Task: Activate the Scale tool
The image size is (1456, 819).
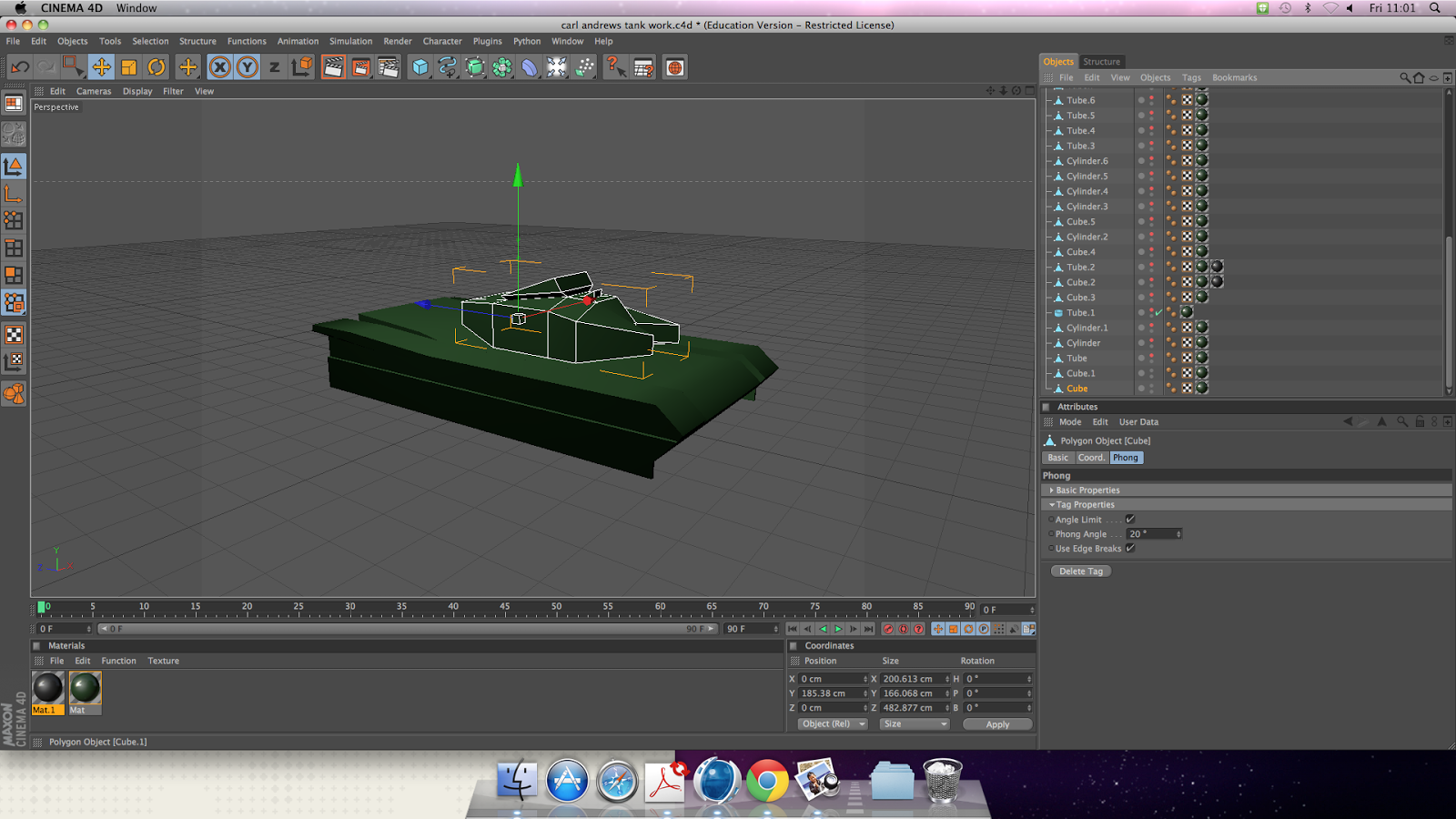Action: point(128,66)
